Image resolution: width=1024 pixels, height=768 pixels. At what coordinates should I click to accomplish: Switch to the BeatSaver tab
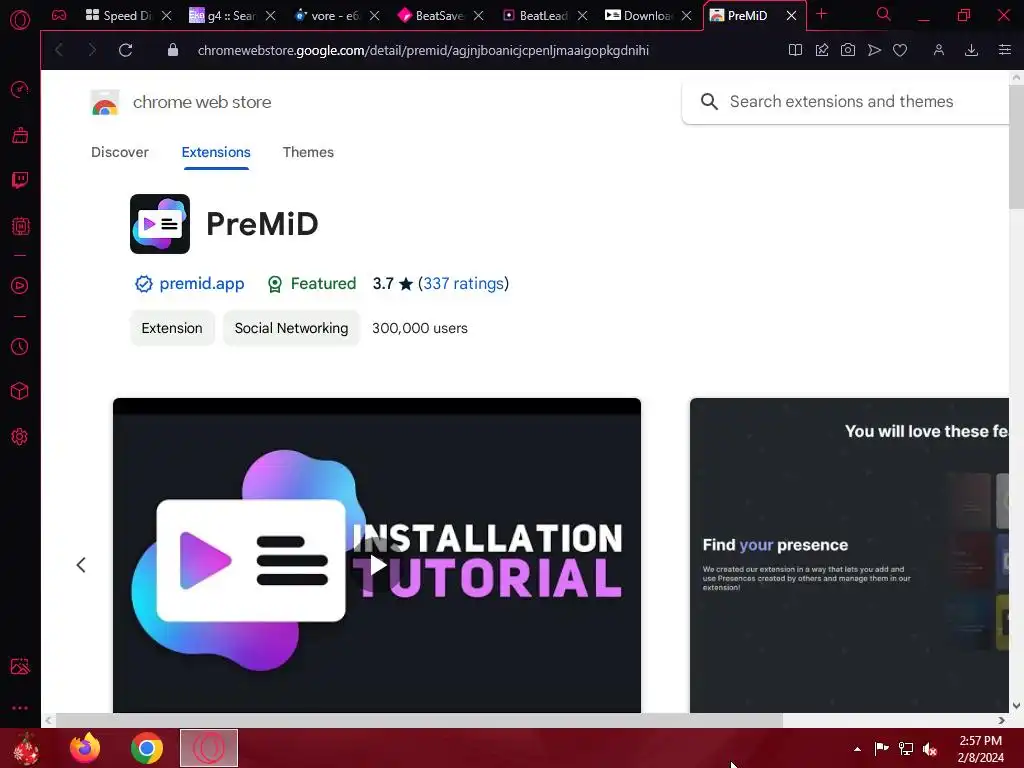[x=431, y=16]
